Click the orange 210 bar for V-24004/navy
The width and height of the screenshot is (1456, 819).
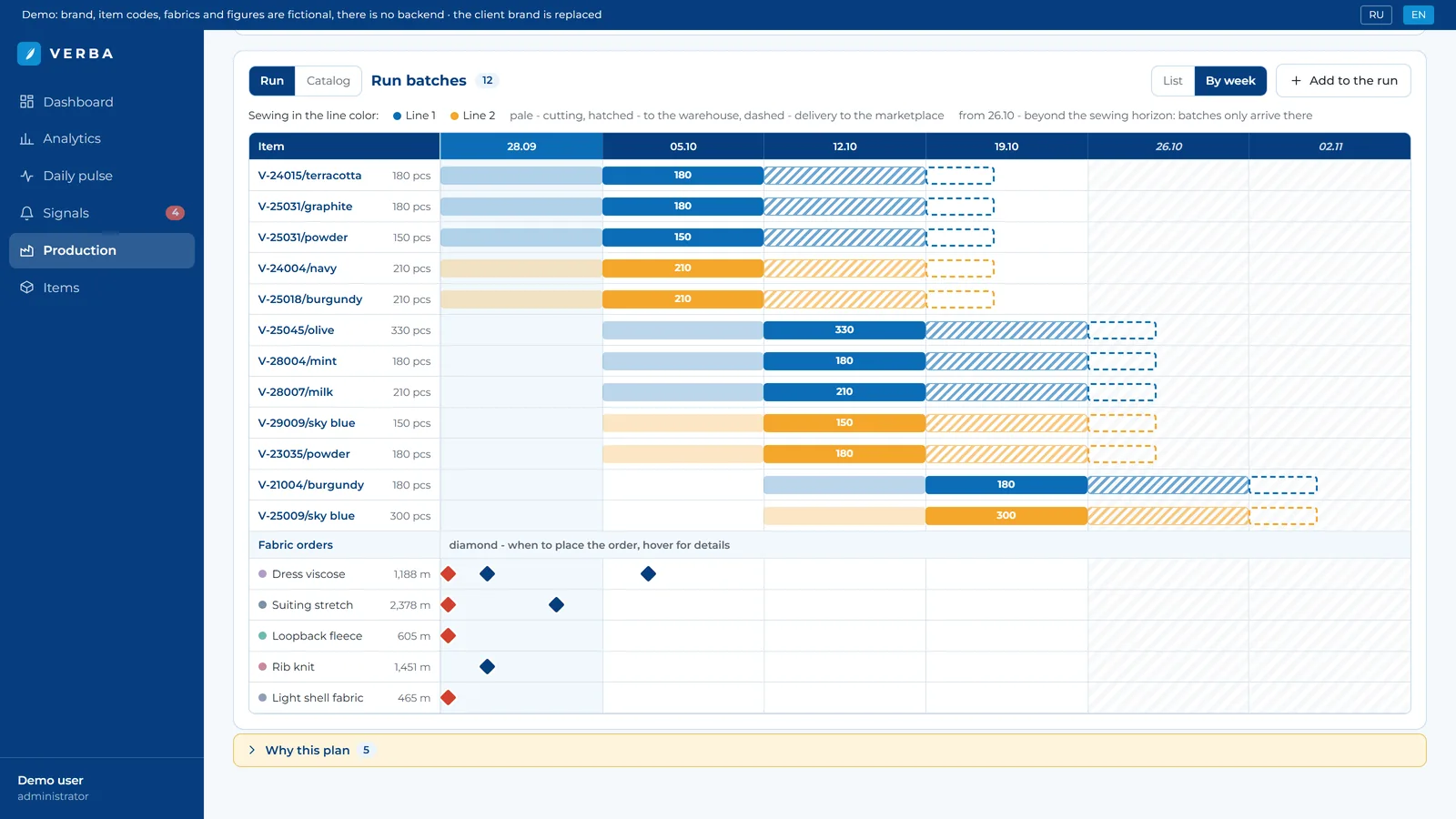(682, 268)
